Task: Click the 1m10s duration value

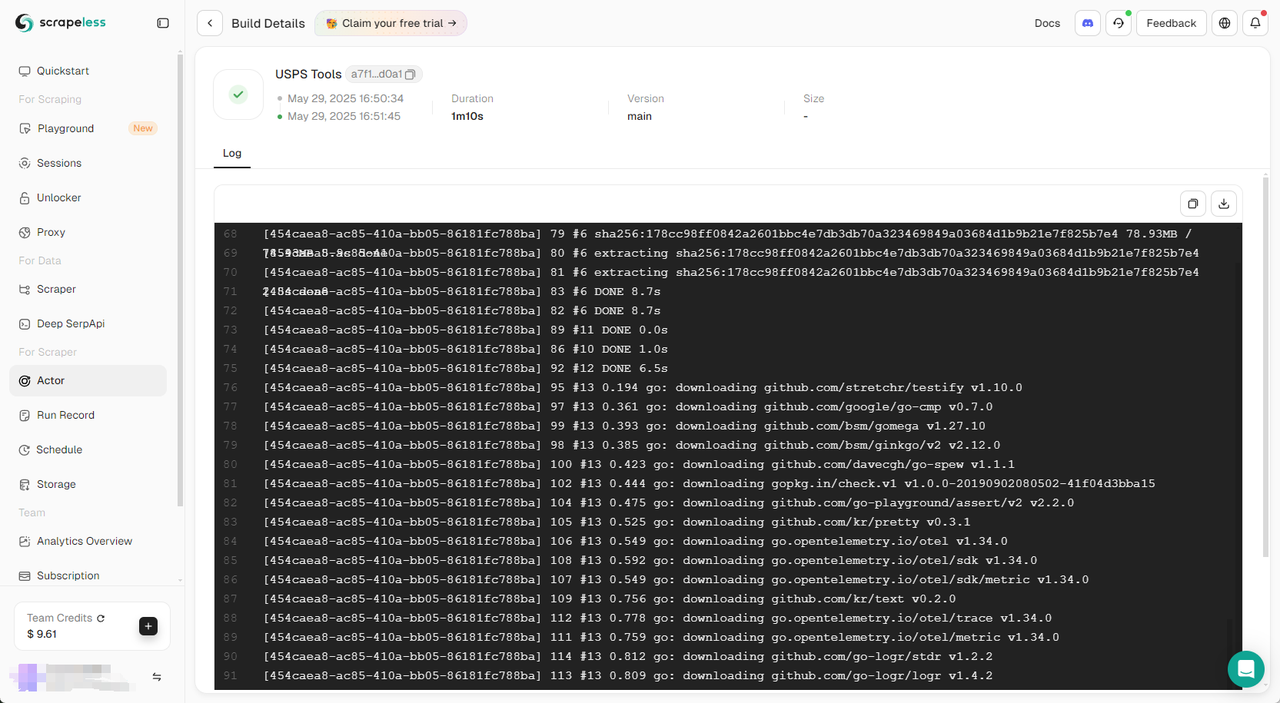Action: [467, 116]
